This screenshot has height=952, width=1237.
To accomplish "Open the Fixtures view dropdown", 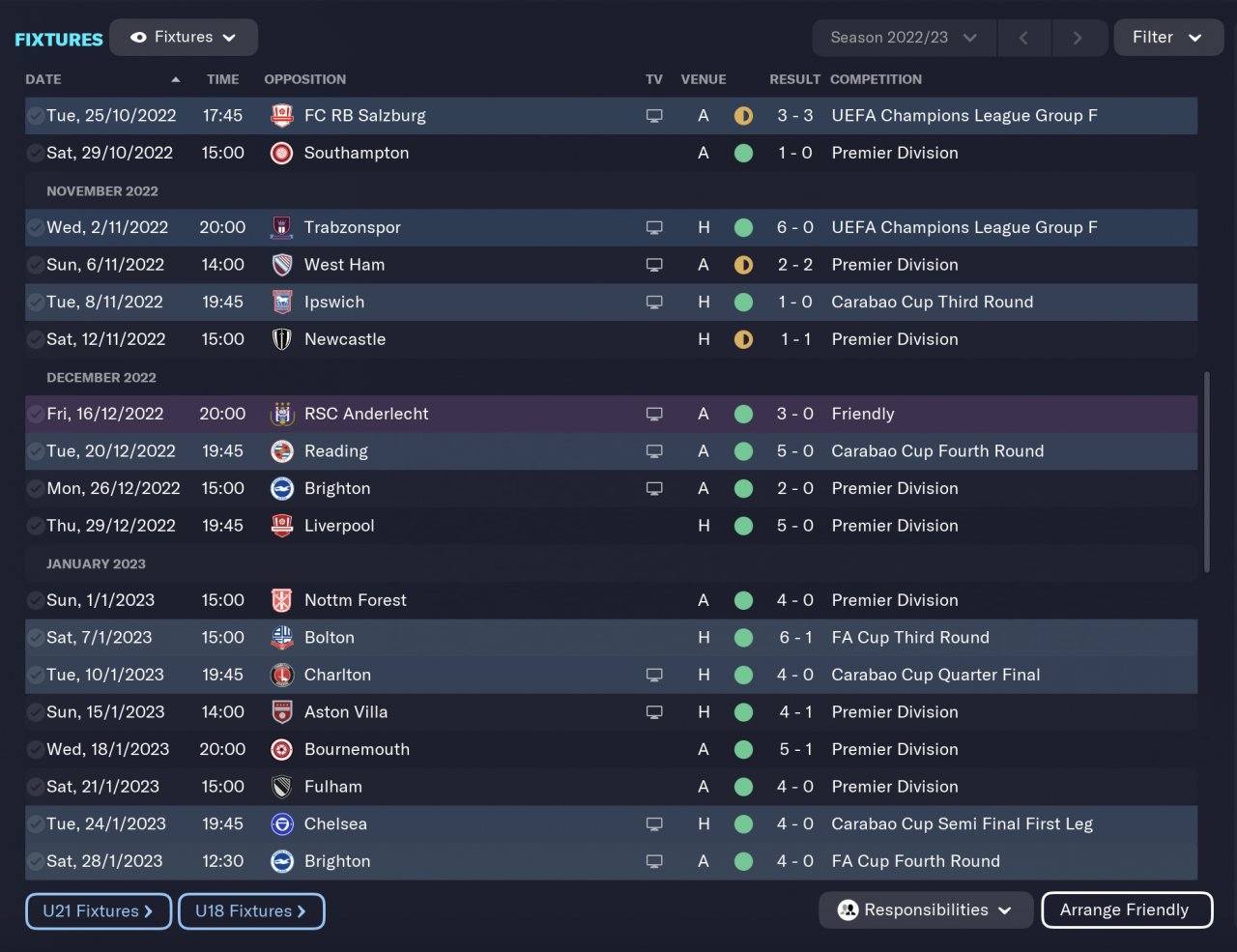I will [x=184, y=37].
